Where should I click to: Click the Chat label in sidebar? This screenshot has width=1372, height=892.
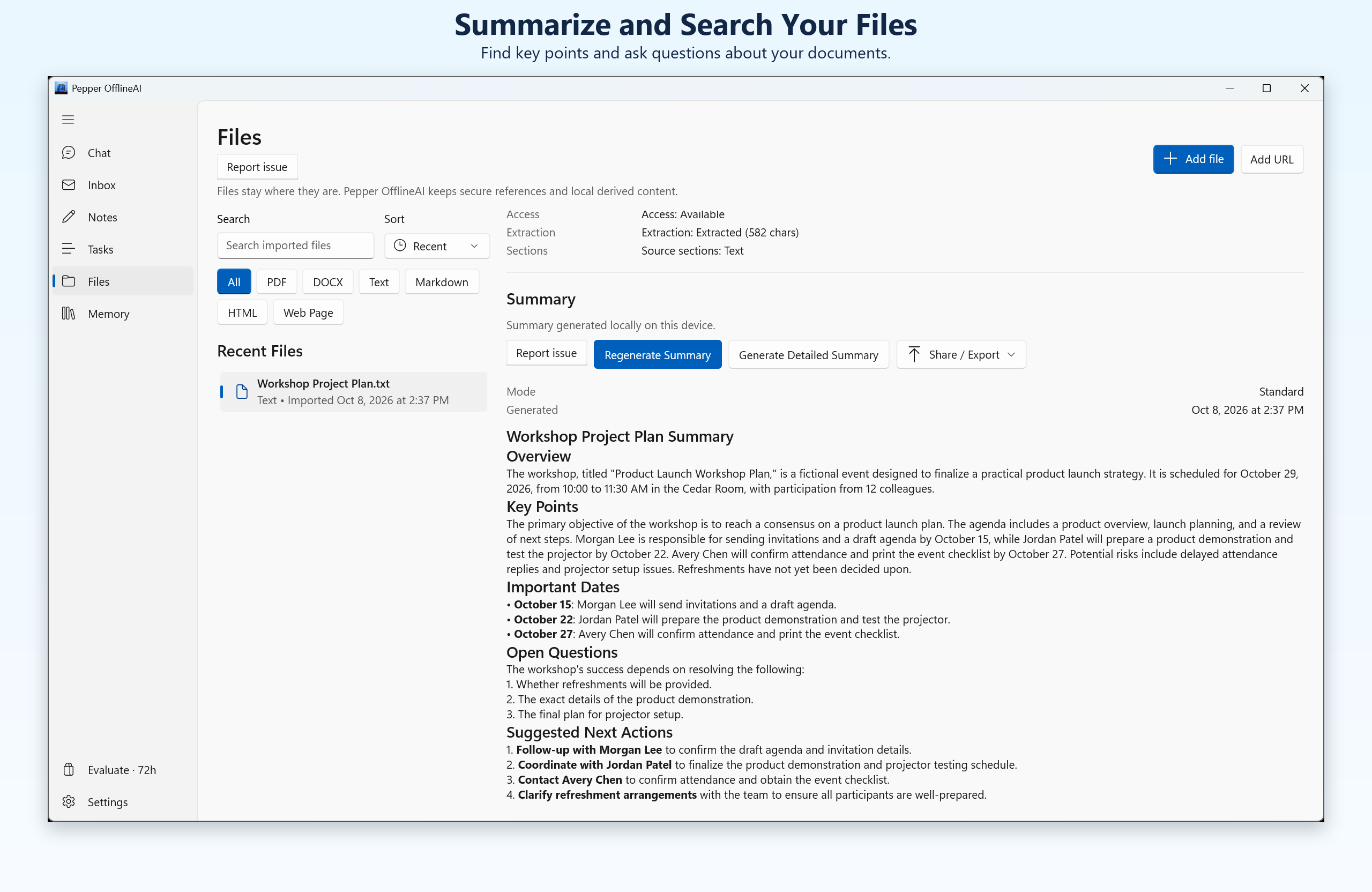[x=99, y=153]
